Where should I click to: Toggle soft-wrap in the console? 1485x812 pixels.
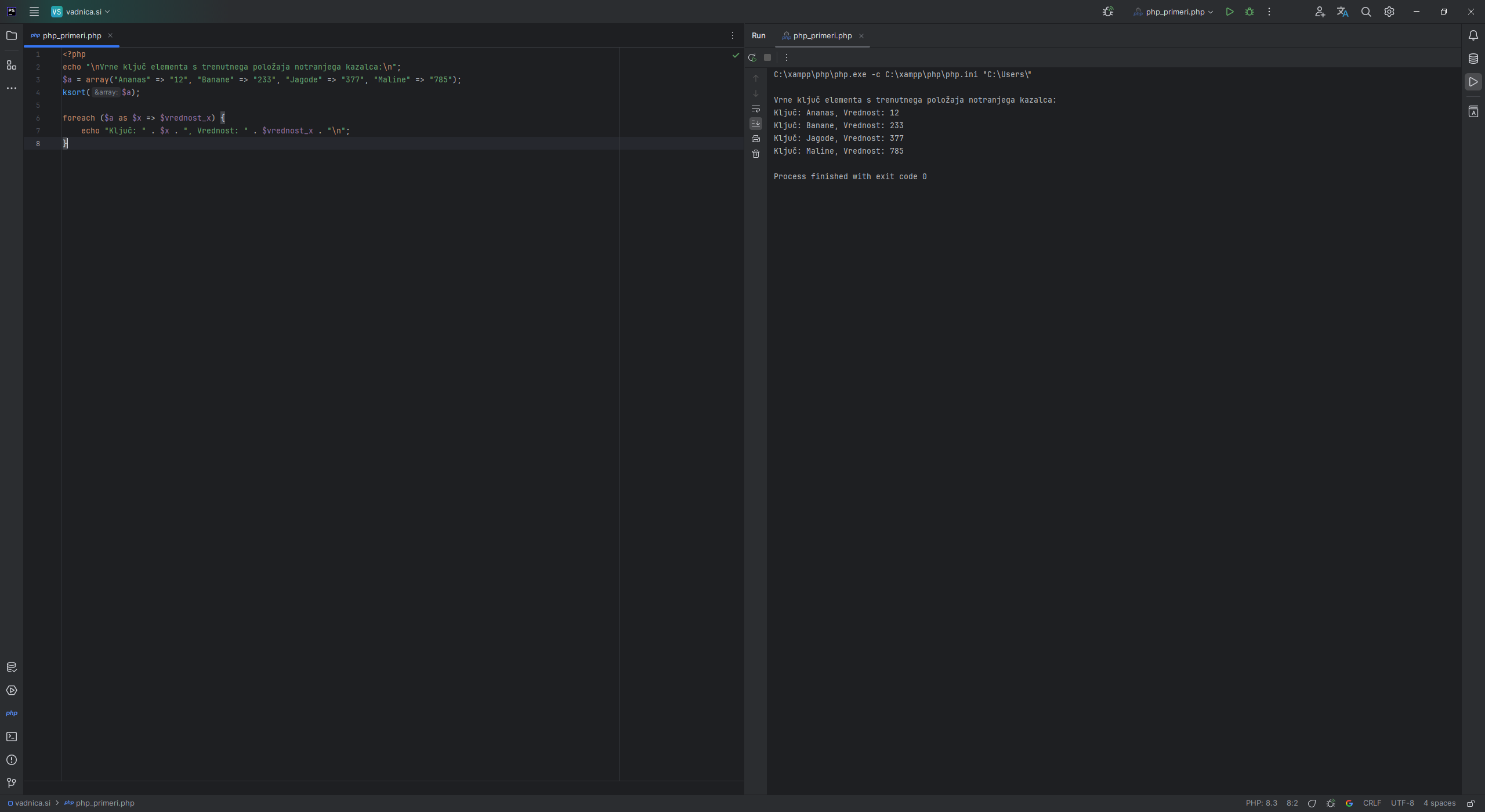pyautogui.click(x=755, y=109)
